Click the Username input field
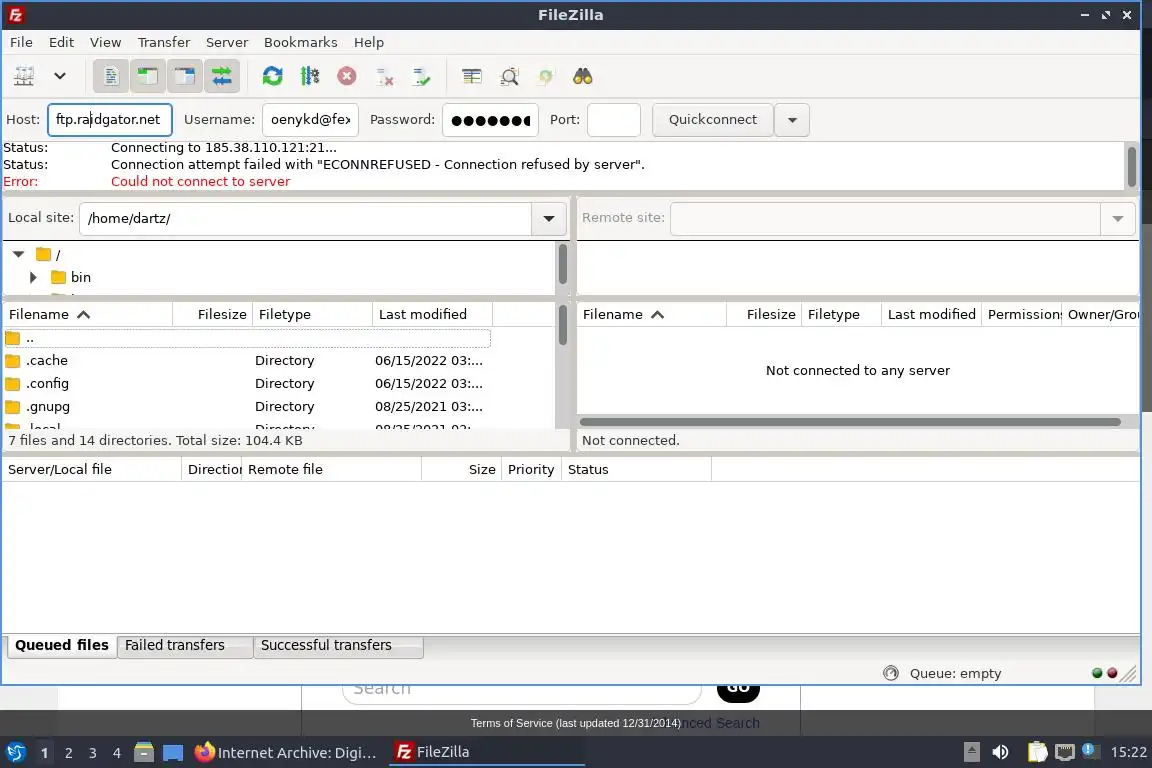The image size is (1152, 768). point(310,120)
